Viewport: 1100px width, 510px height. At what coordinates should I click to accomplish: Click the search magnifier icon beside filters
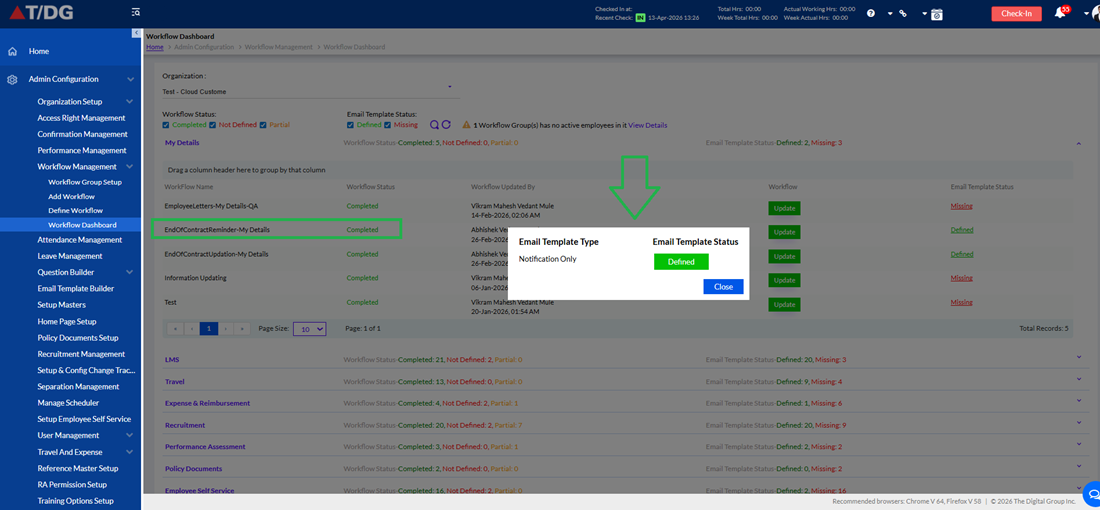pos(434,125)
